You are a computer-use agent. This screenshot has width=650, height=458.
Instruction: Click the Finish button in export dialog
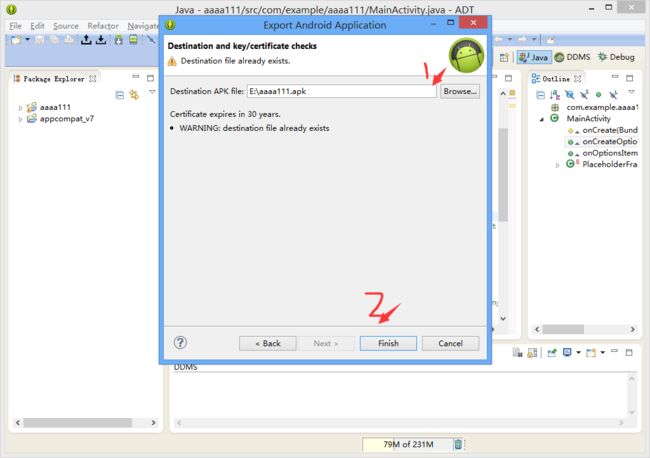coord(388,343)
